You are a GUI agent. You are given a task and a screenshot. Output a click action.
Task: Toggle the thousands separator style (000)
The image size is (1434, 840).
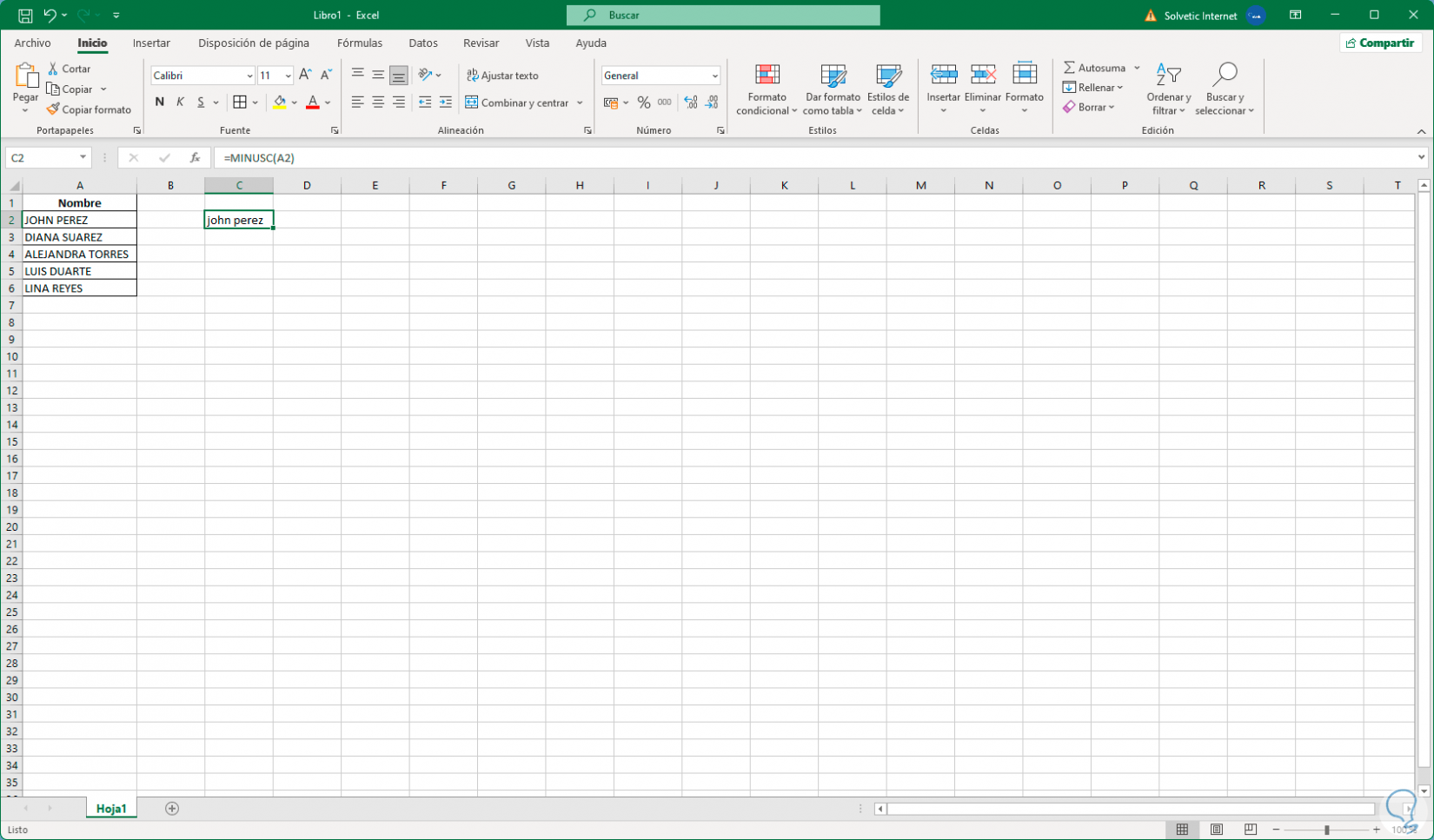665,103
